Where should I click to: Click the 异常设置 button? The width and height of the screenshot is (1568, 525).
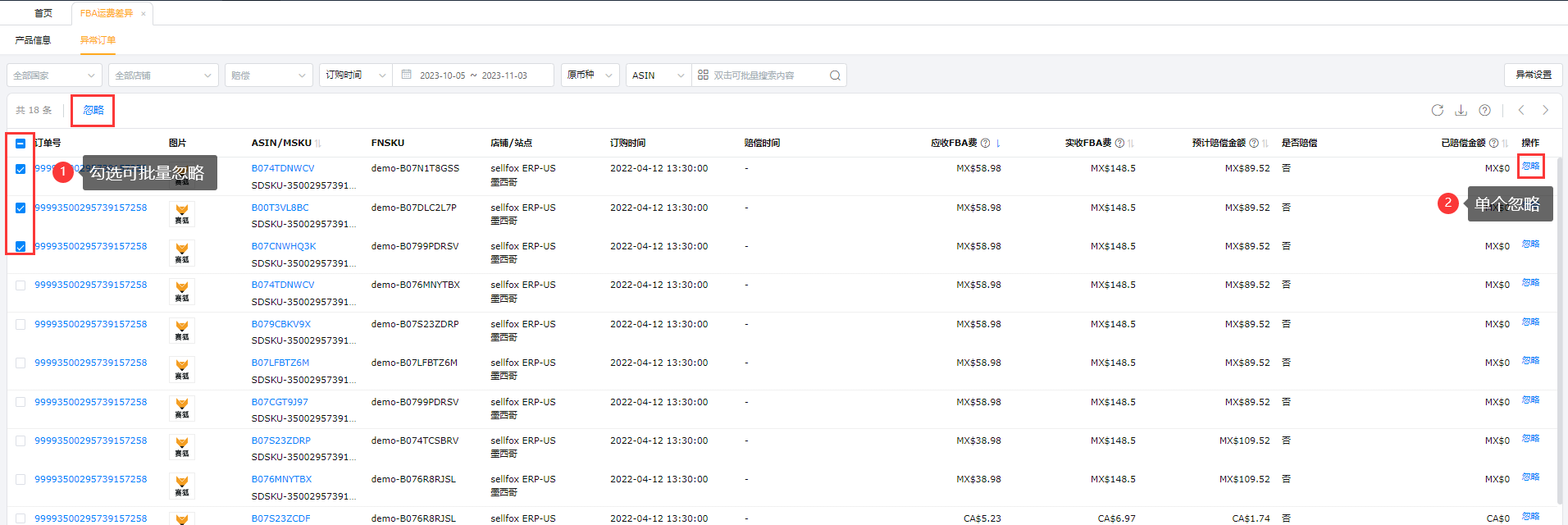coord(1533,75)
